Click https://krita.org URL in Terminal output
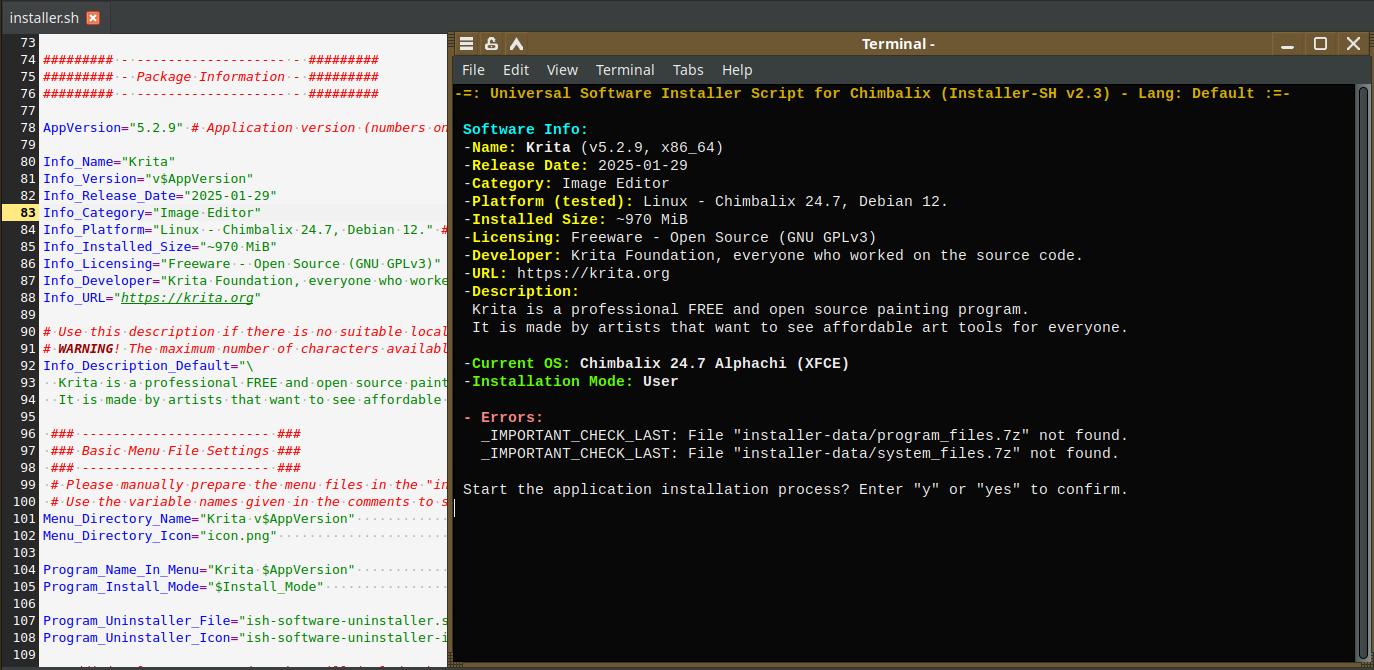The height and width of the screenshot is (670, 1374). click(x=593, y=273)
